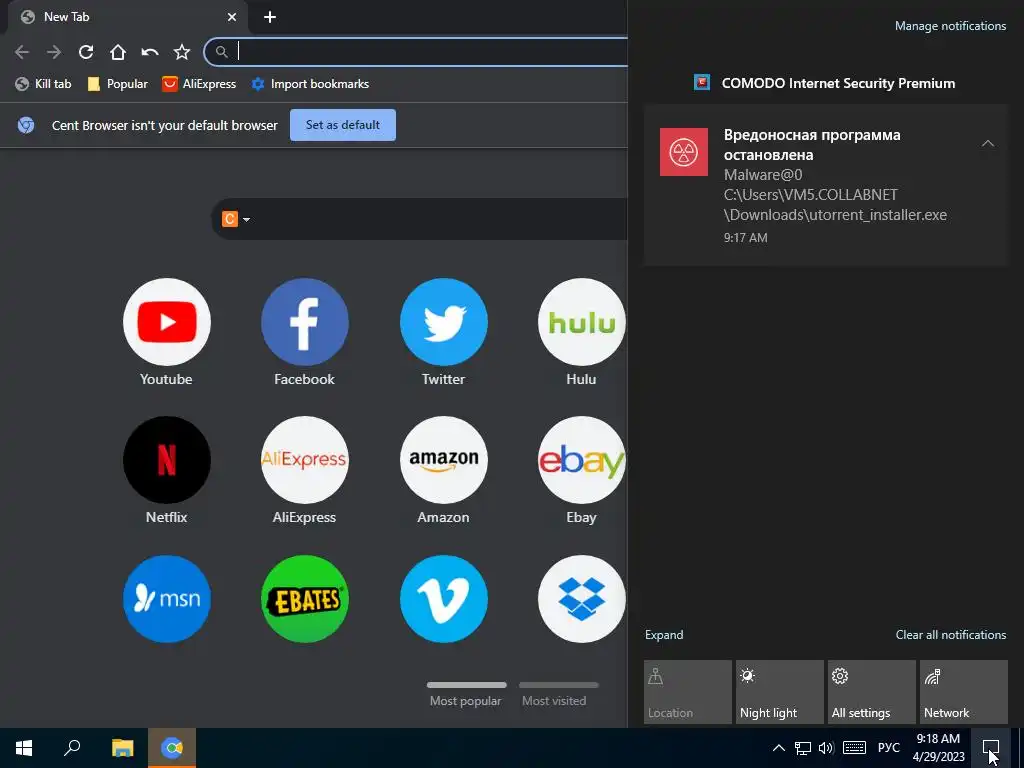Bookmark this page with the star icon
Viewport: 1024px width, 768px height.
[x=182, y=52]
